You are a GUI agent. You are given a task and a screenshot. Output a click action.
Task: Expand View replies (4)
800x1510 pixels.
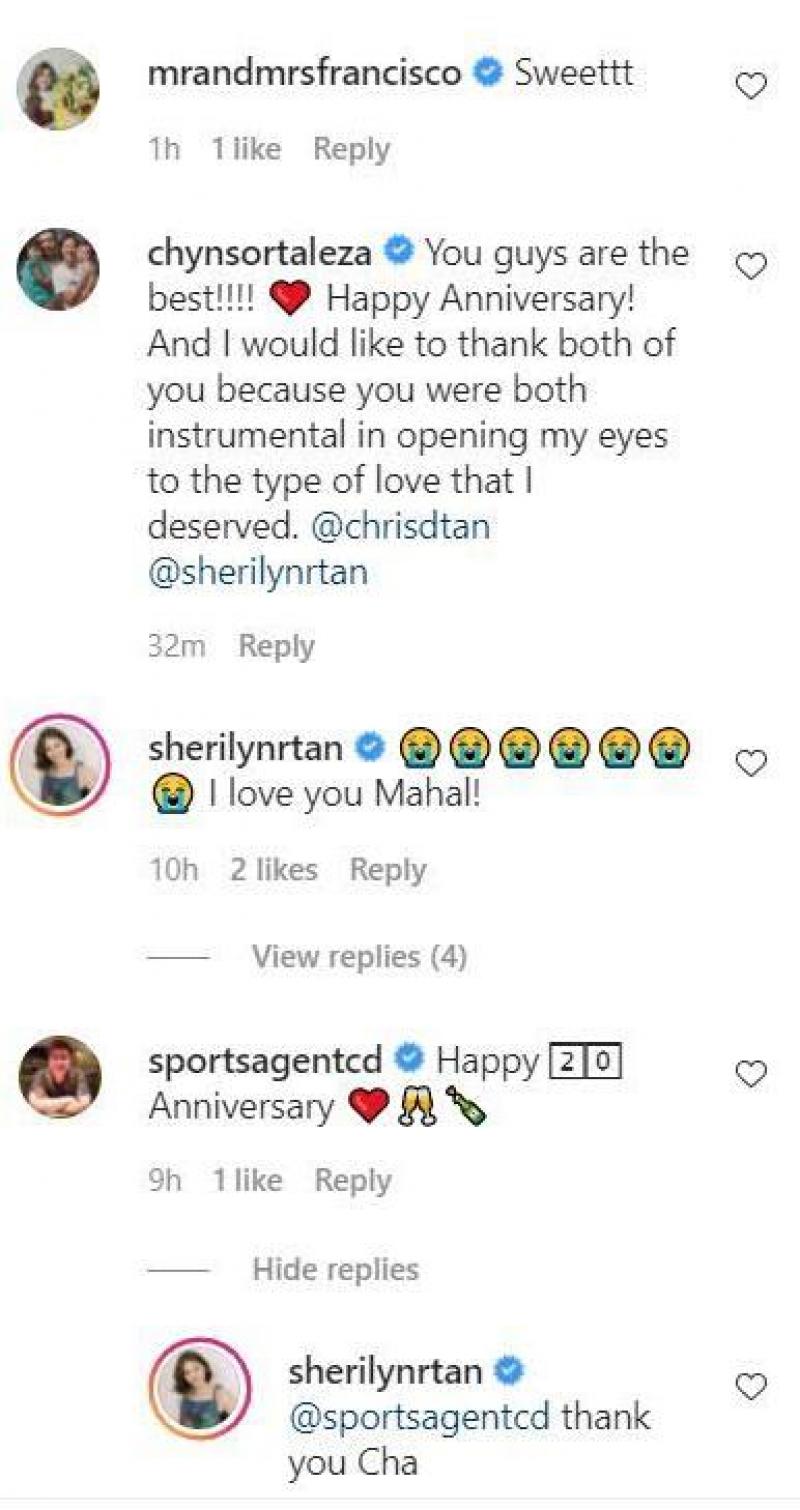[359, 957]
